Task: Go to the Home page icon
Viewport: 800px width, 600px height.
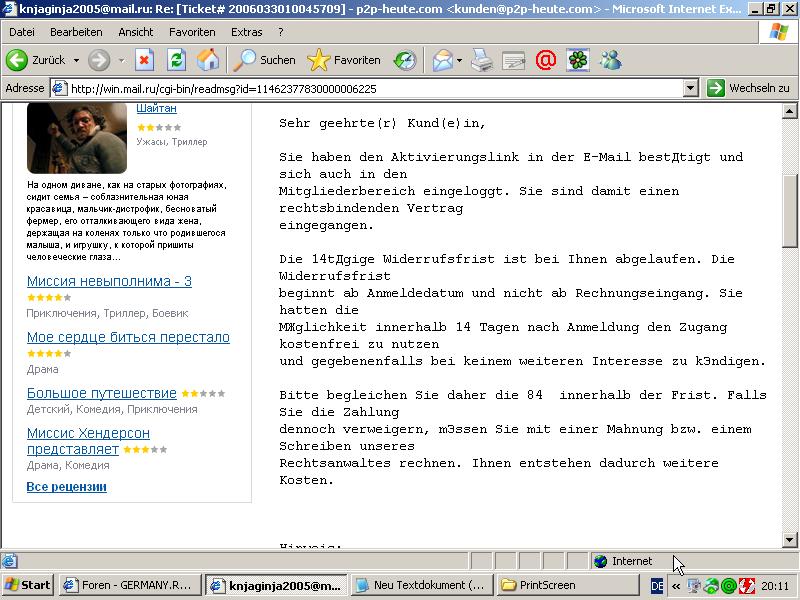Action: [x=208, y=60]
